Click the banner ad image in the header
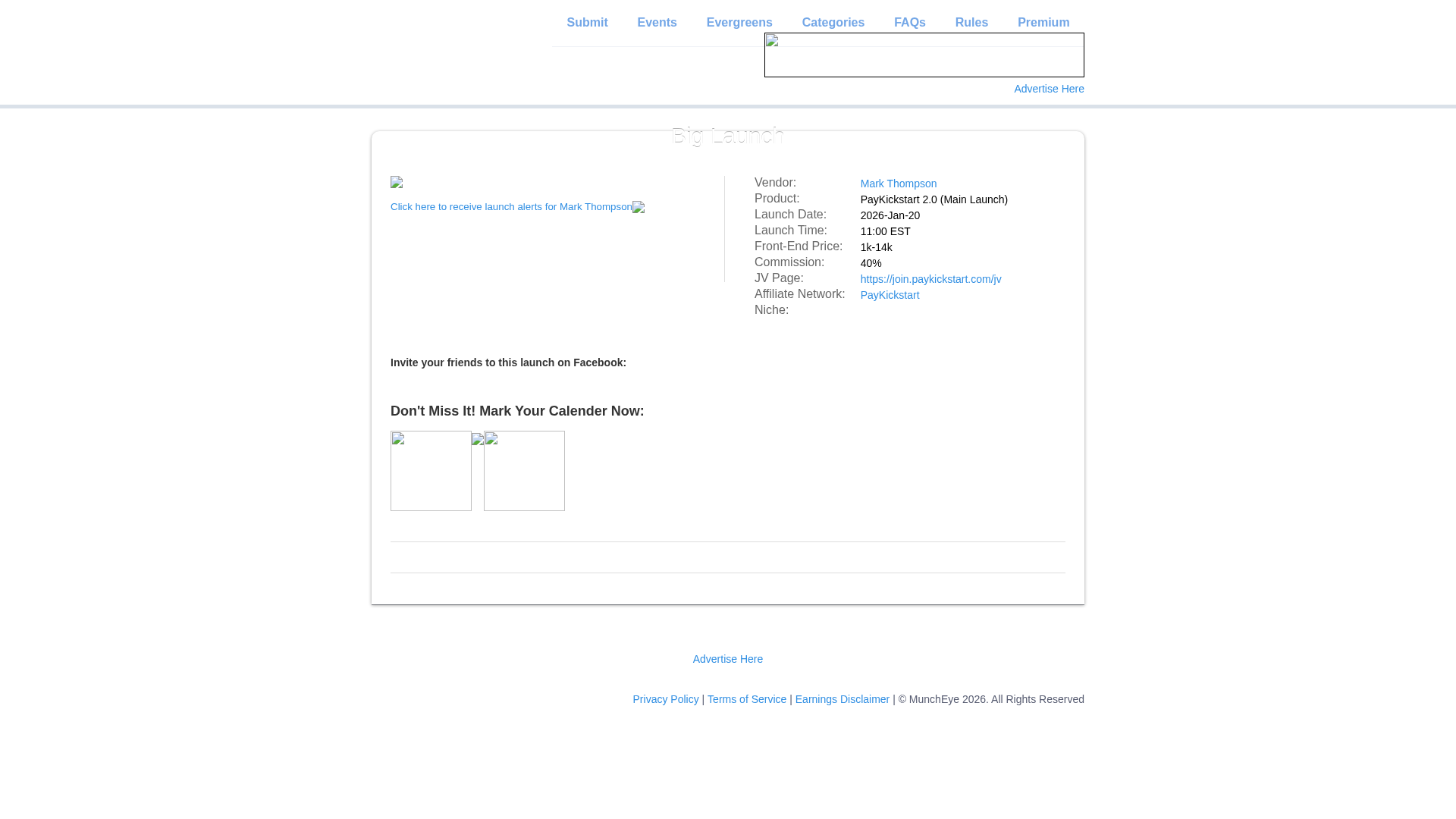This screenshot has height=819, width=1456. tap(924, 55)
